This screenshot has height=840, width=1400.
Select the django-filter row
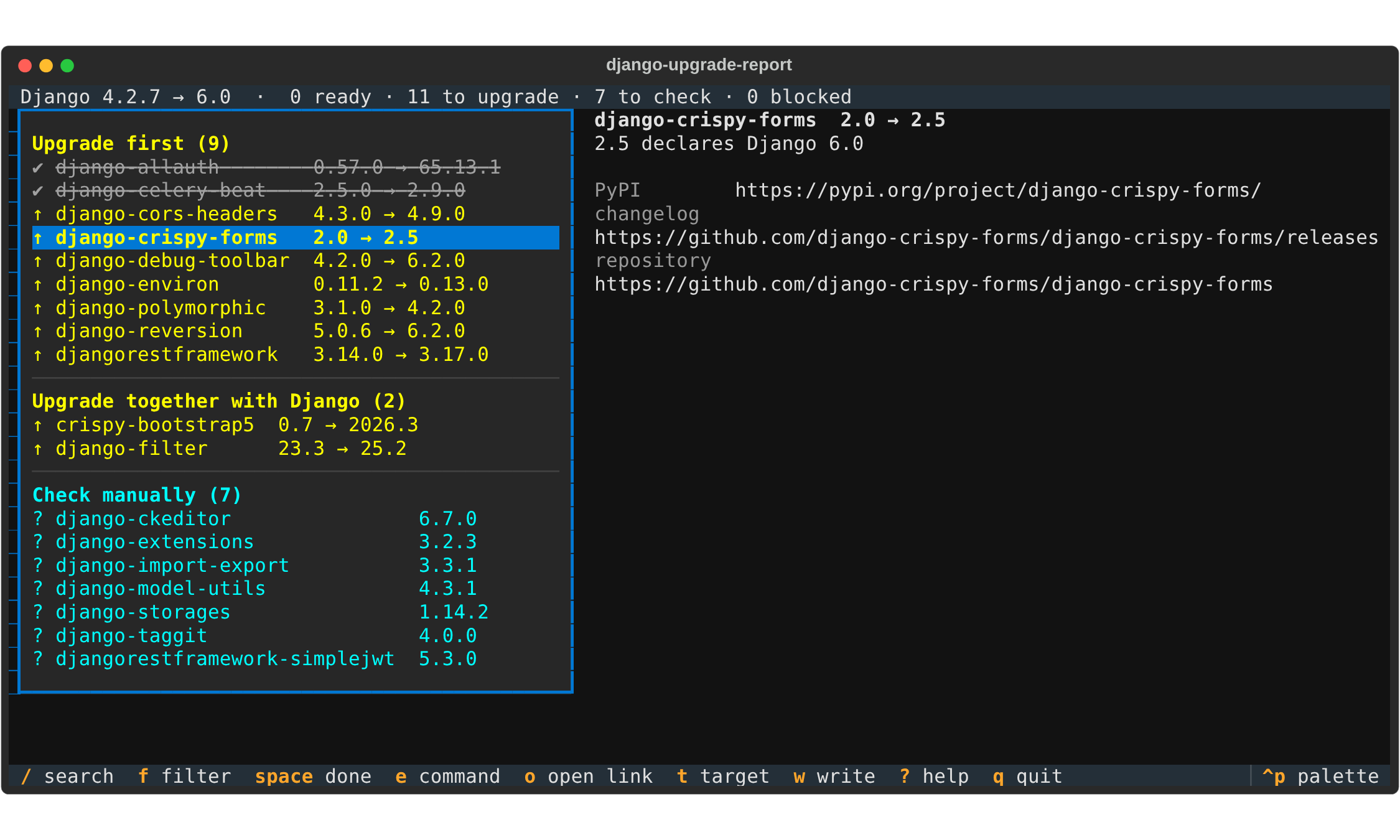296,449
